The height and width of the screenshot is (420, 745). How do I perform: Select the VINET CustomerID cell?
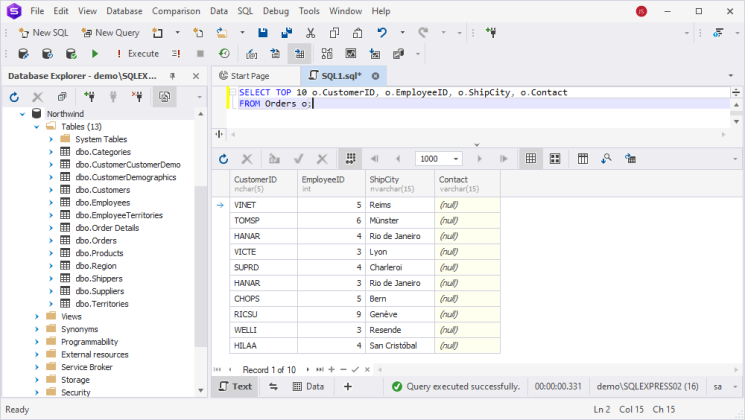coord(264,205)
